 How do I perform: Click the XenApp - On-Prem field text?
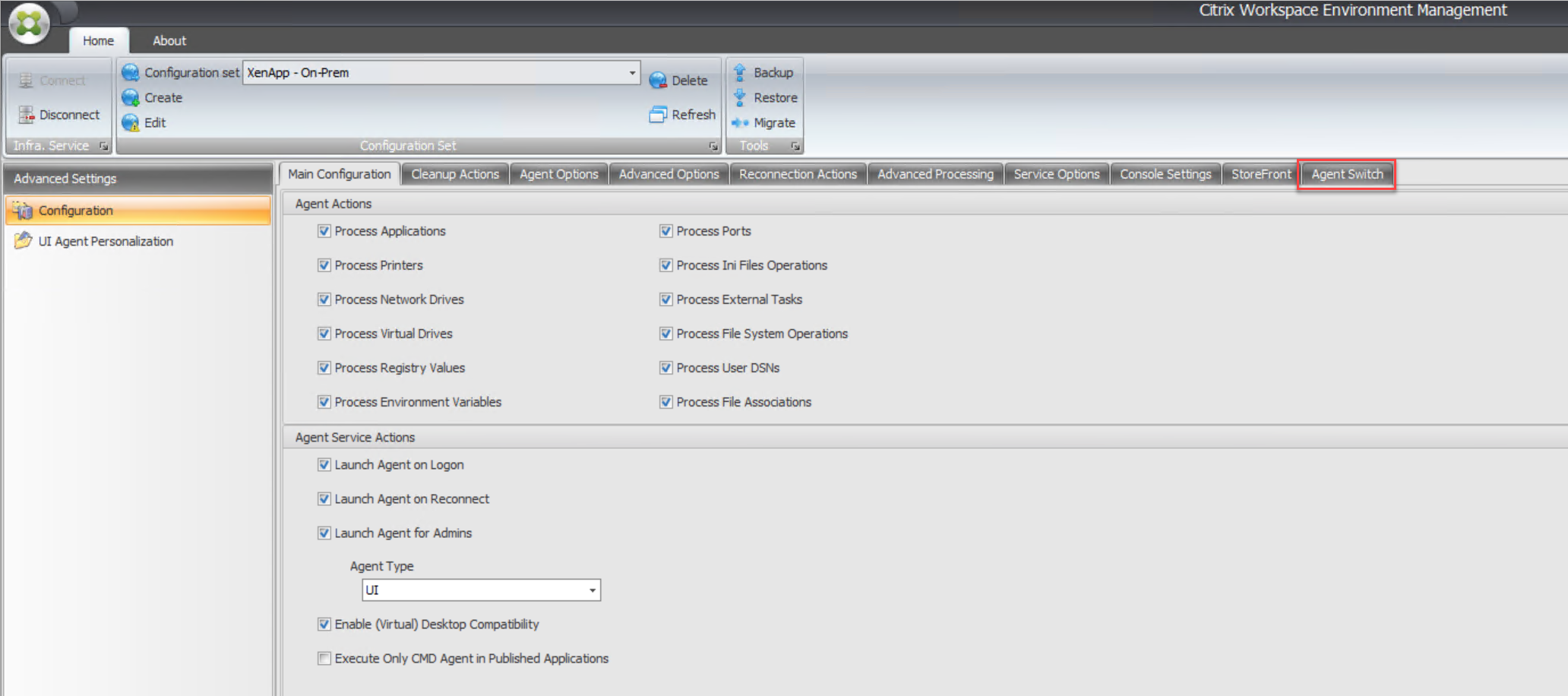coord(298,73)
